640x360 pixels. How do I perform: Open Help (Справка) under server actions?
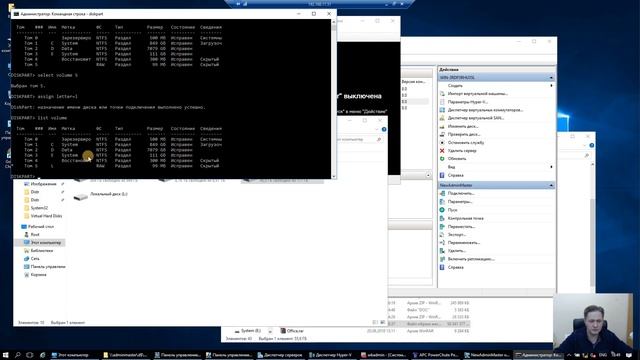point(455,175)
